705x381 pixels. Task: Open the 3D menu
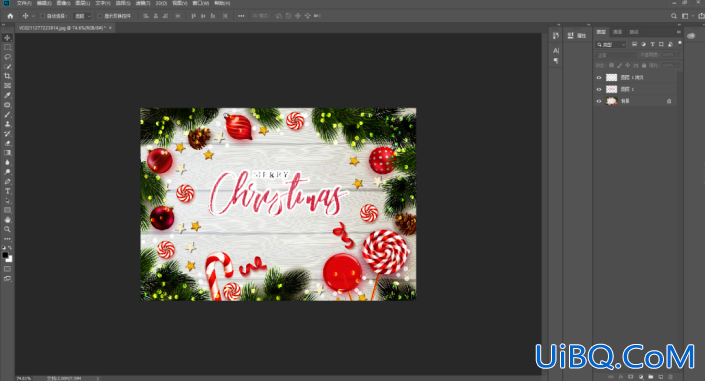pos(161,3)
